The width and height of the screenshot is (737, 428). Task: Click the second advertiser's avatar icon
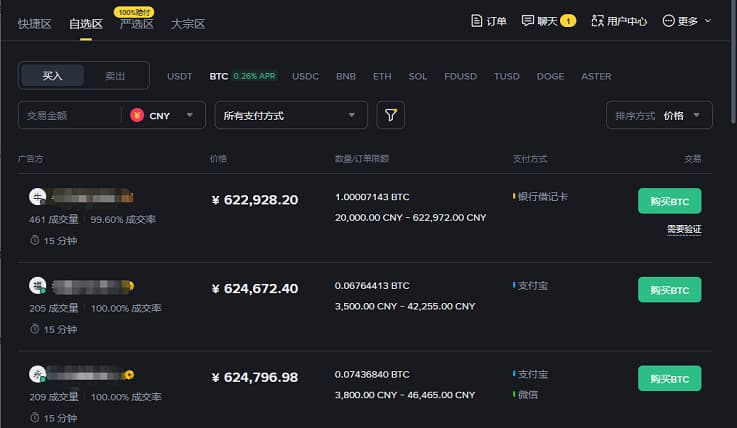[x=38, y=286]
